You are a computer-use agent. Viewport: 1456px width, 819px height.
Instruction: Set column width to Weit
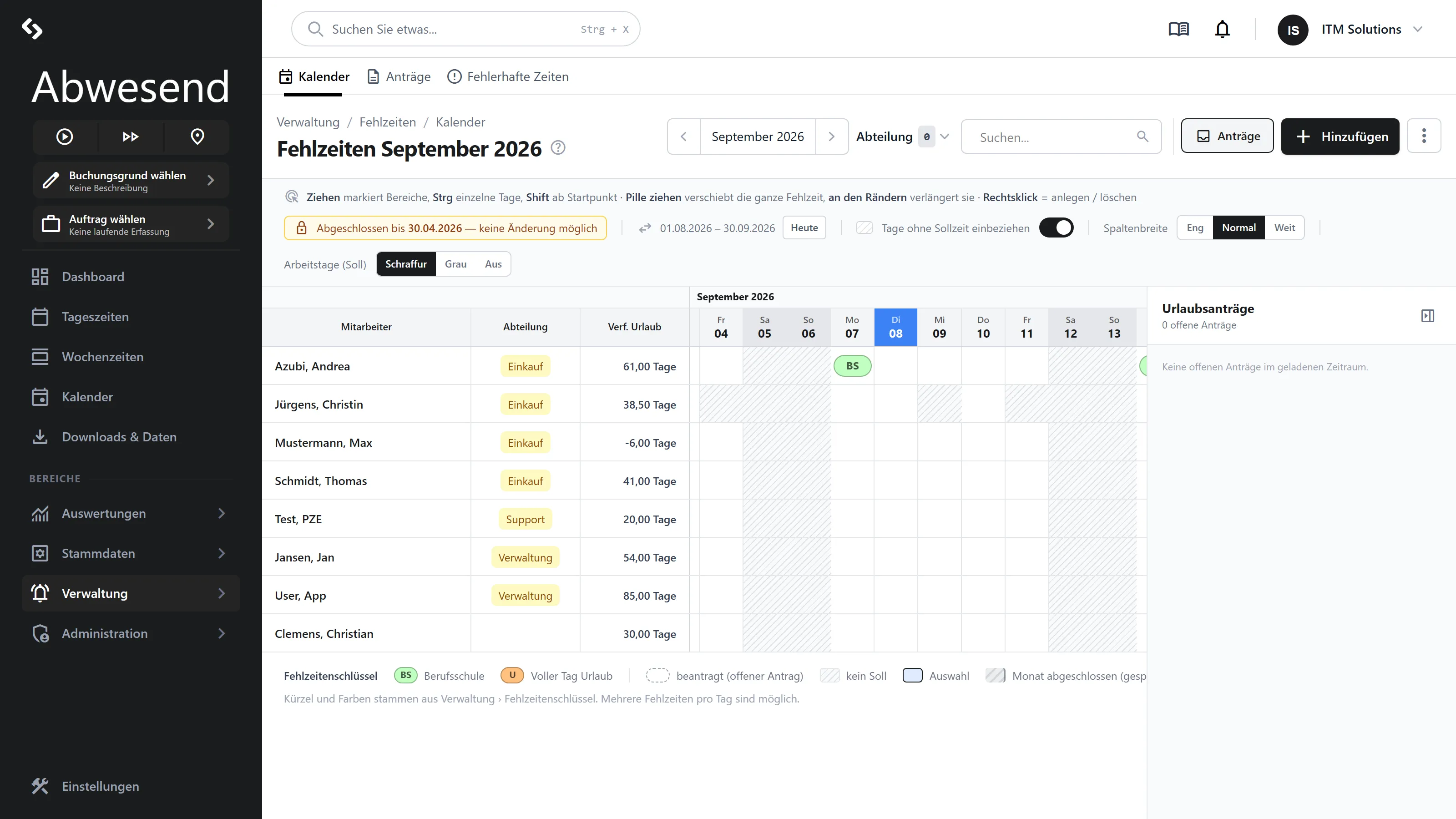pos(1284,228)
